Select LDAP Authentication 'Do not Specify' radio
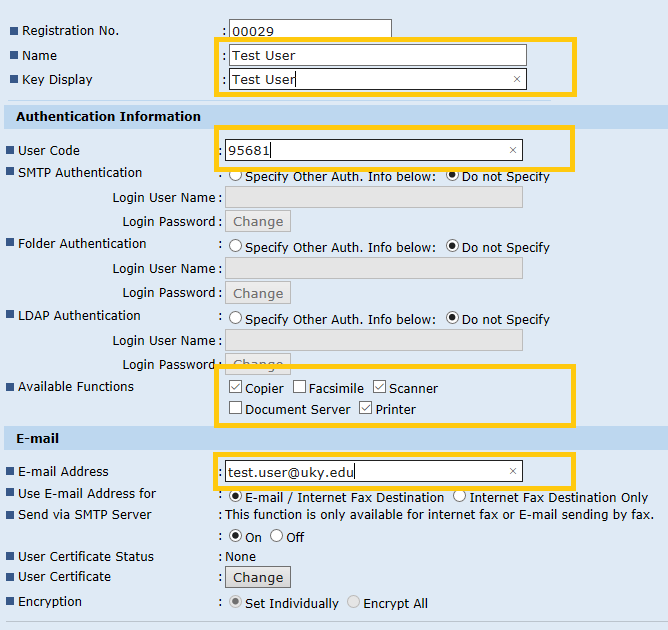 point(452,318)
